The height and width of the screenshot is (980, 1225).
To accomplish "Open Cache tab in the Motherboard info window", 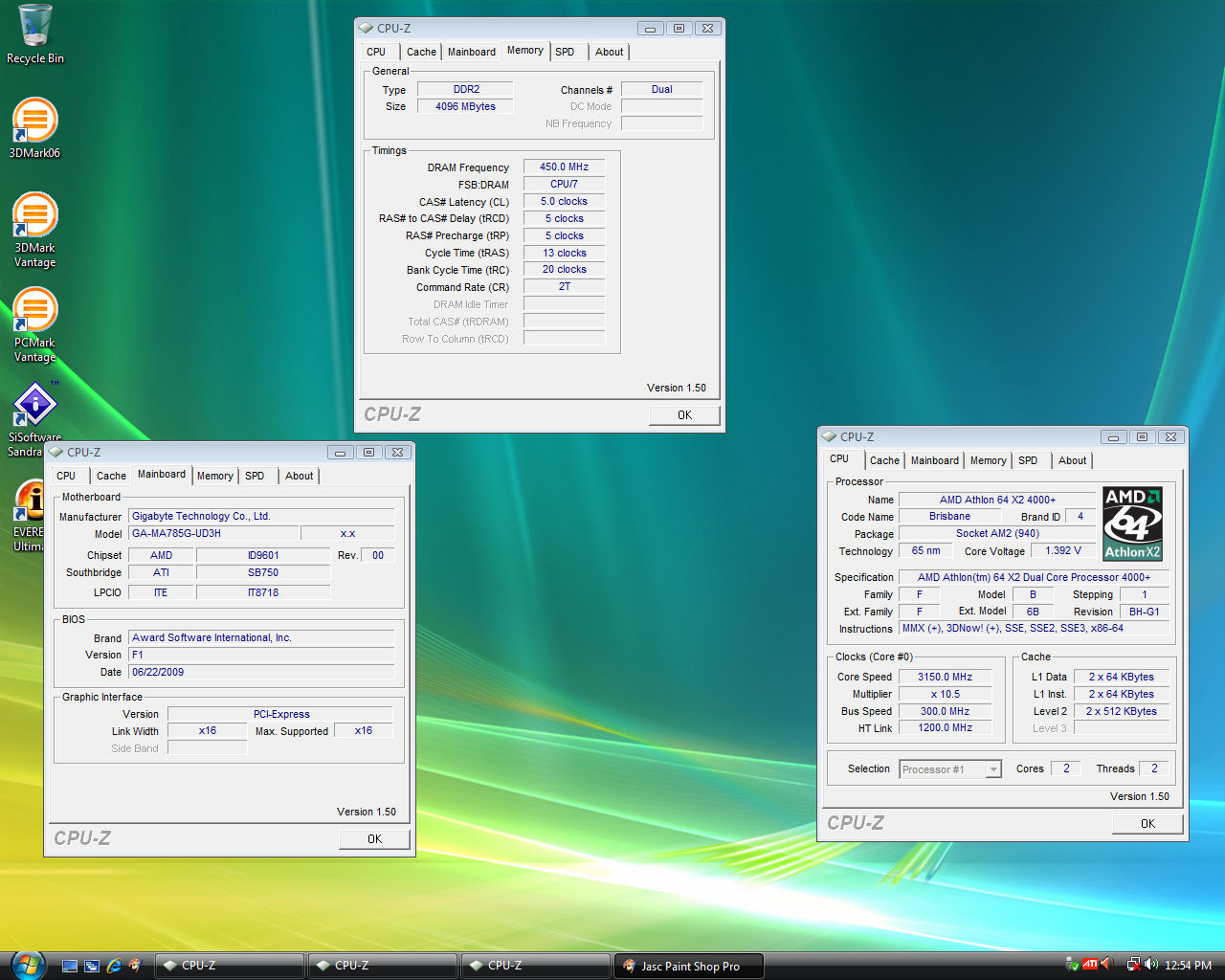I will tap(111, 476).
